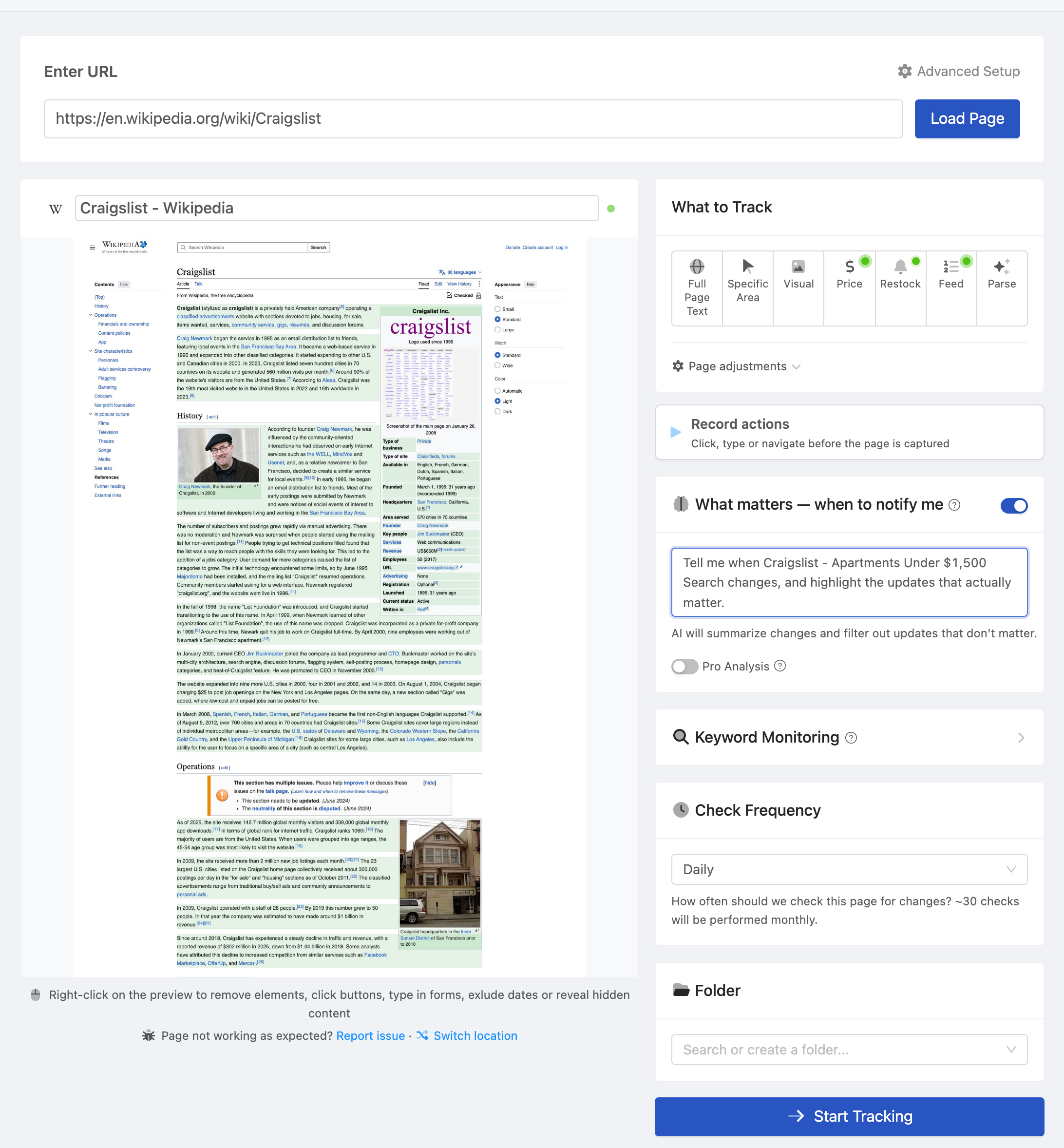This screenshot has width=1064, height=1148.
Task: Click the brain icon beside What matters
Action: tap(681, 504)
